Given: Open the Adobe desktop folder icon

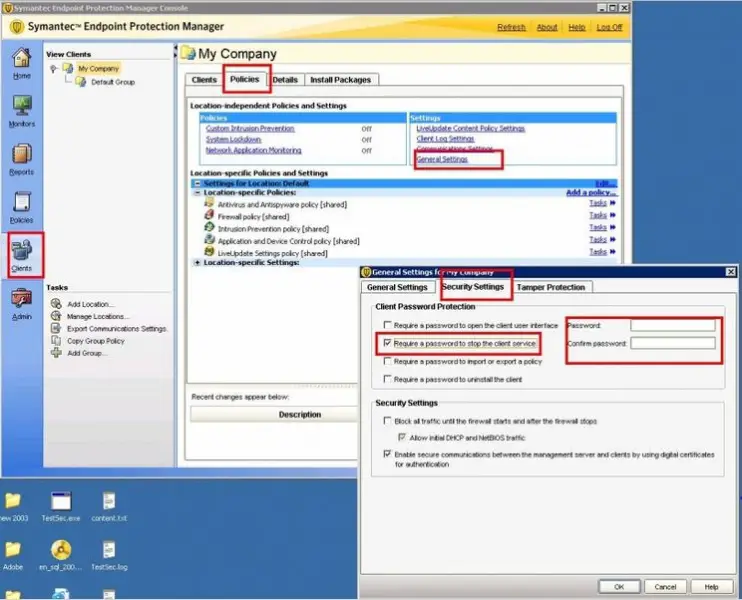Looking at the screenshot, I should [x=13, y=550].
